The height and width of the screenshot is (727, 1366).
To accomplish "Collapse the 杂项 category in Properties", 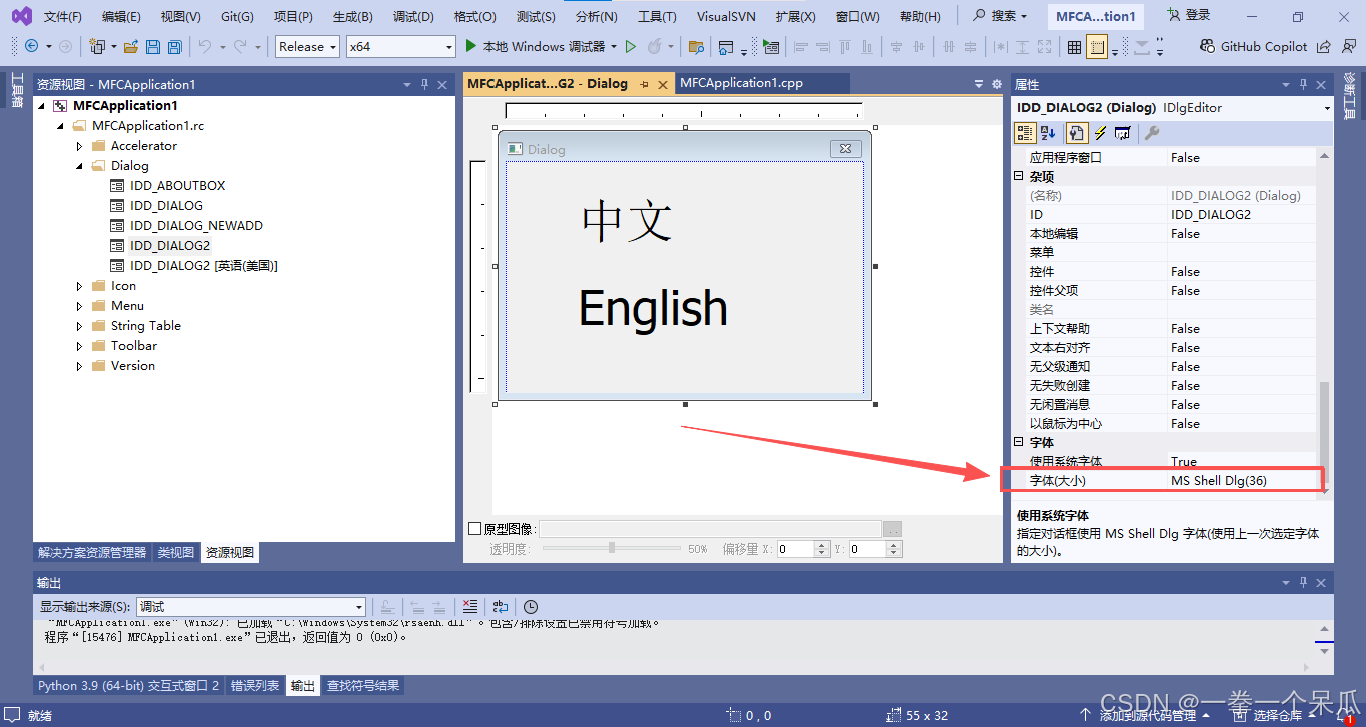I will [1019, 176].
